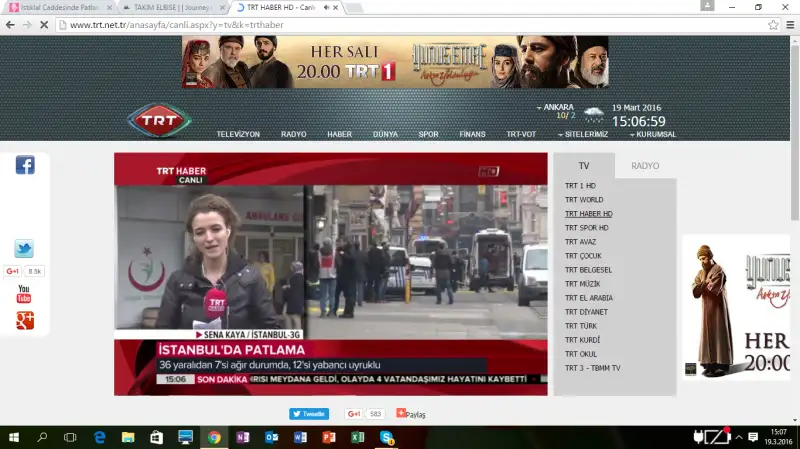This screenshot has height=449, width=800.
Task: Select TRT AVAZ channel
Action: (x=580, y=242)
